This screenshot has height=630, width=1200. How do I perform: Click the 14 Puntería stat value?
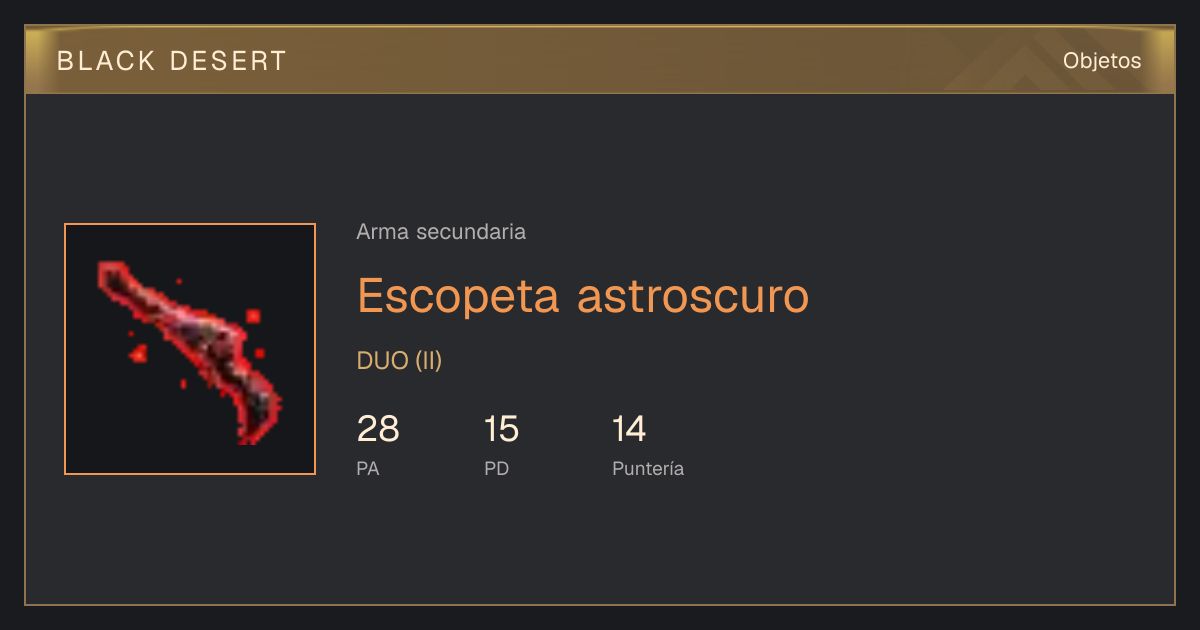(x=629, y=429)
